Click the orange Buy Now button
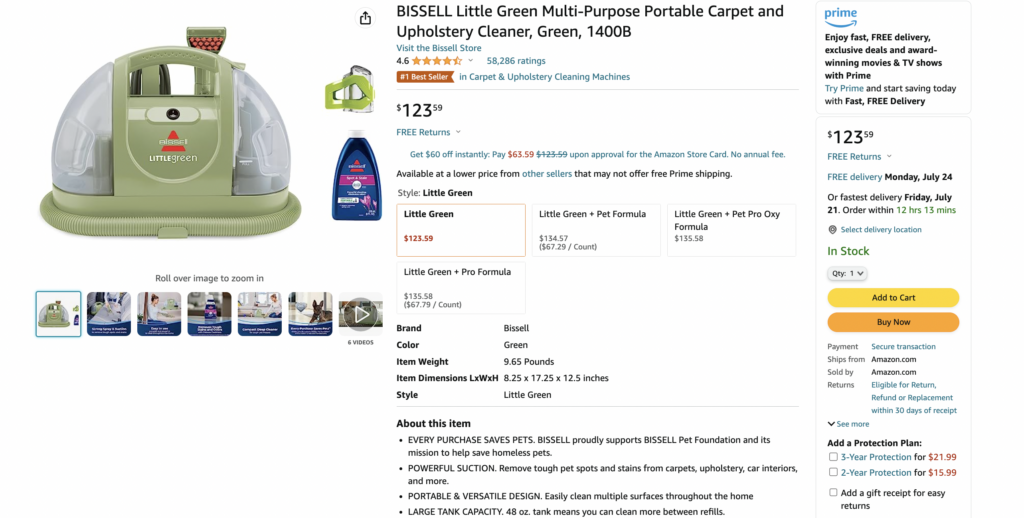1024x518 pixels. [893, 322]
